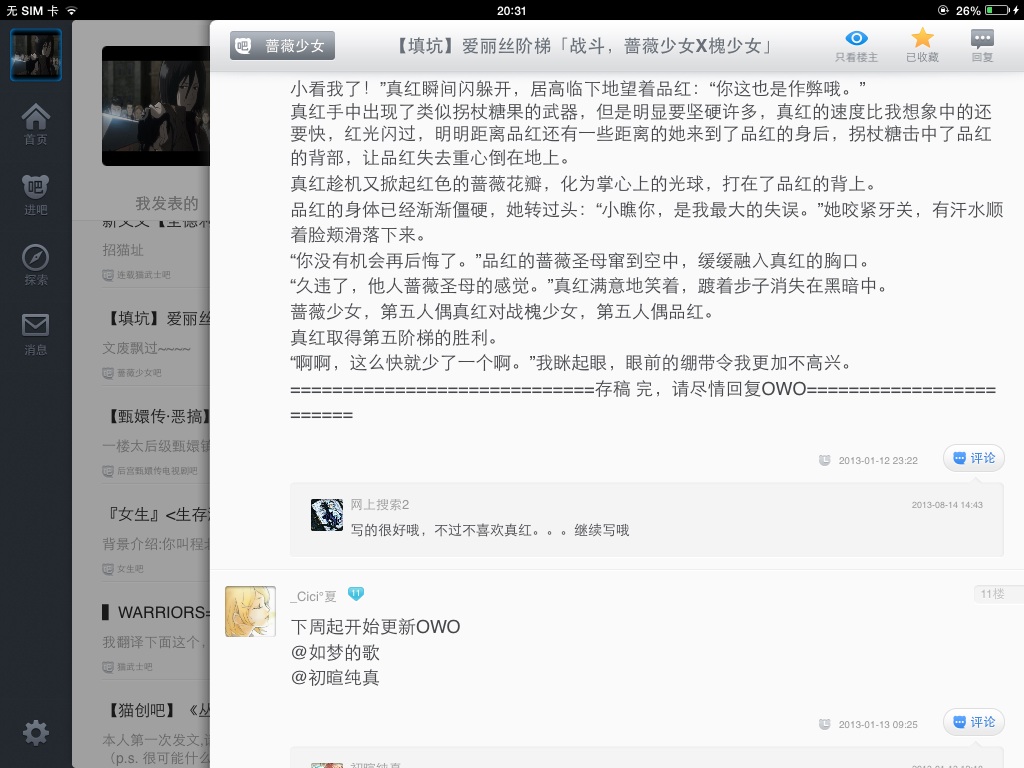The height and width of the screenshot is (768, 1024).
Task: Tap the rotation lock icon in status bar
Action: pos(943,10)
